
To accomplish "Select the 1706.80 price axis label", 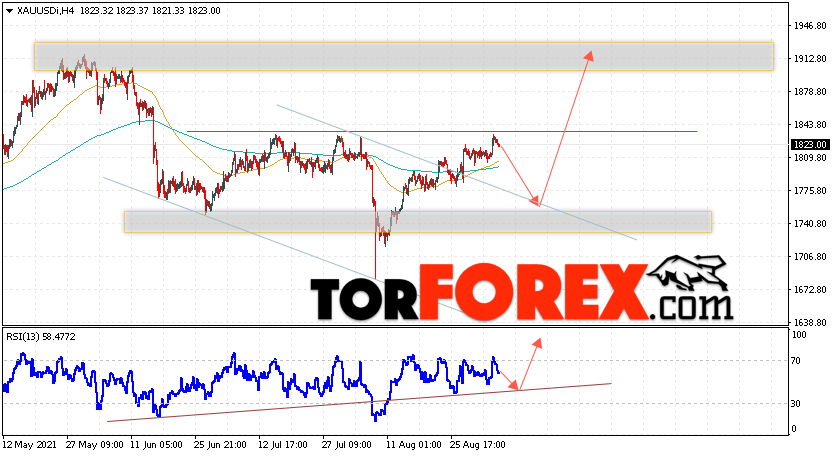I will click(810, 256).
